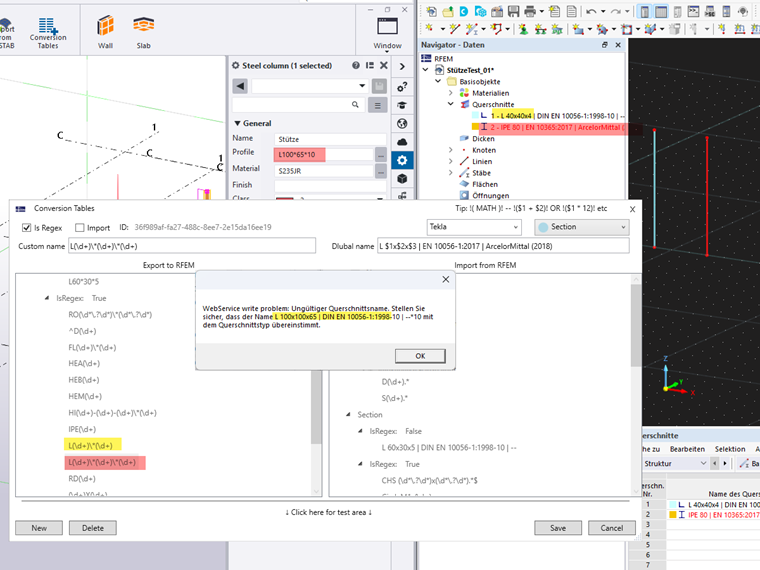The height and width of the screenshot is (570, 760).
Task: Select Flächen in navigator tree
Action: [485, 184]
